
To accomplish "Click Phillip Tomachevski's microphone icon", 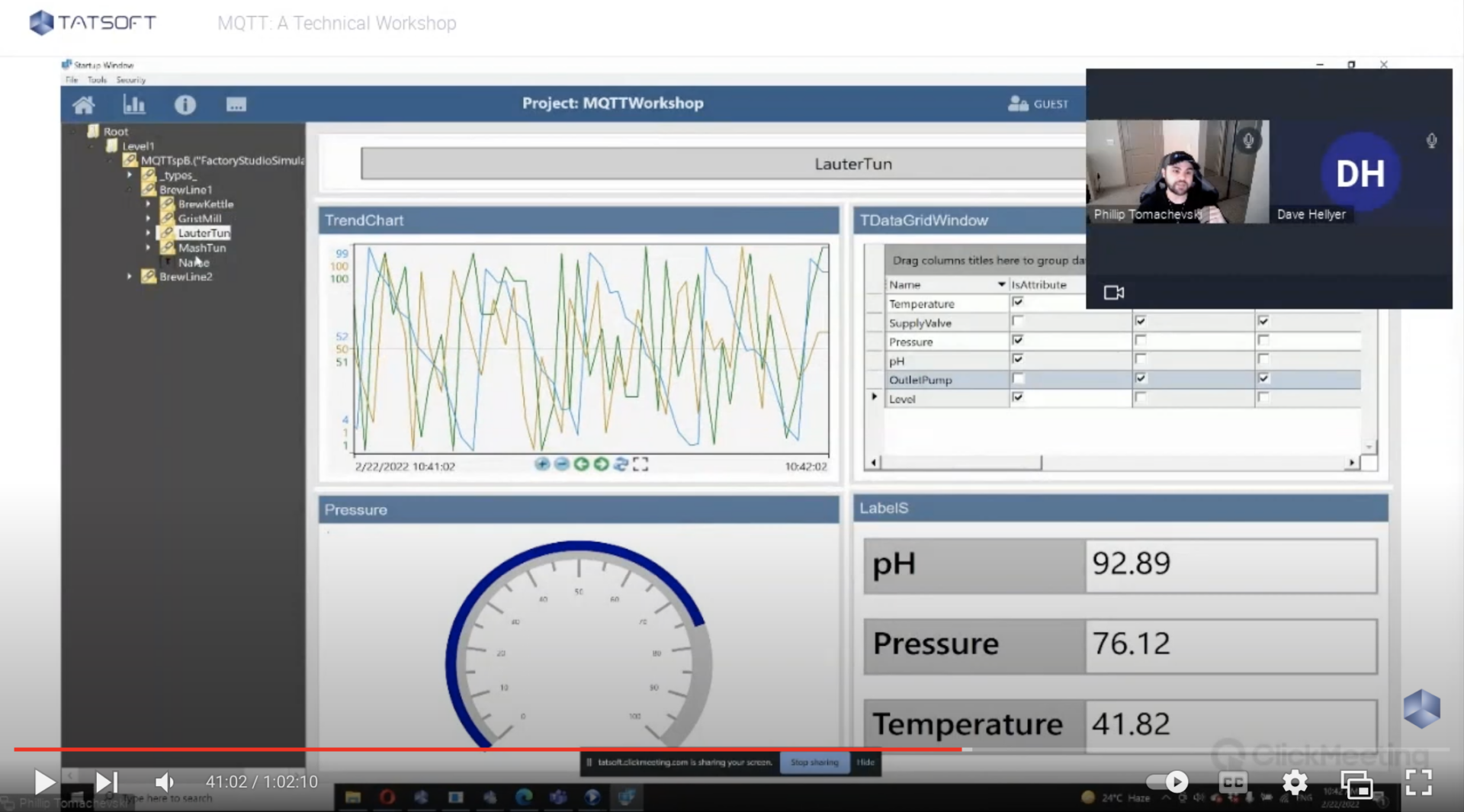I will pyautogui.click(x=1248, y=141).
